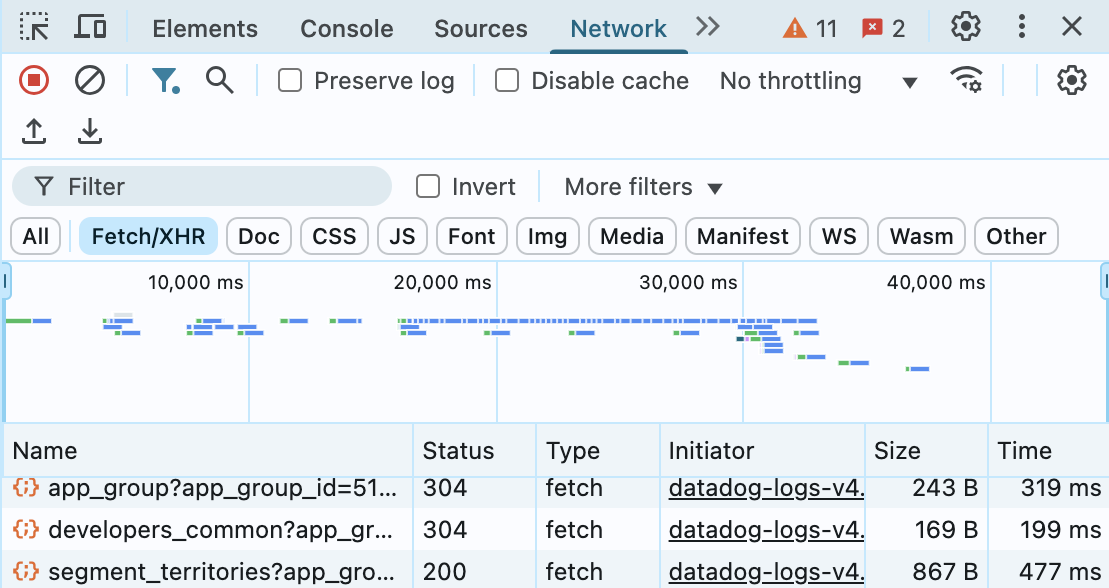Screen dimensions: 1109x588
Task: Open the network search magnifier
Action: tap(219, 80)
